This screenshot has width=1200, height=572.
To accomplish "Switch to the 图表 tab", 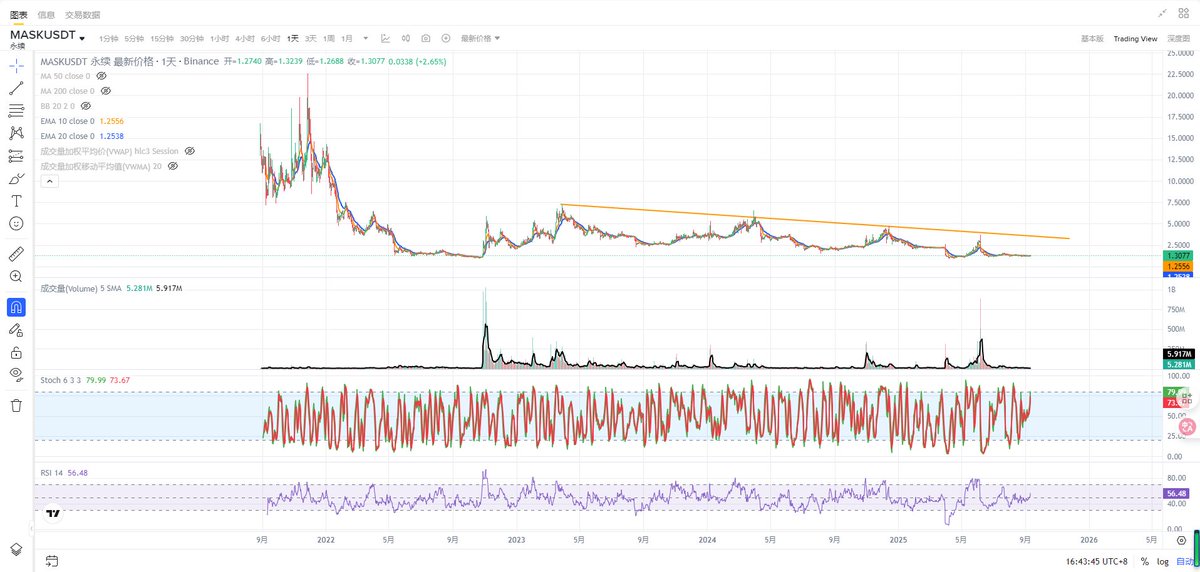I will 19,14.
